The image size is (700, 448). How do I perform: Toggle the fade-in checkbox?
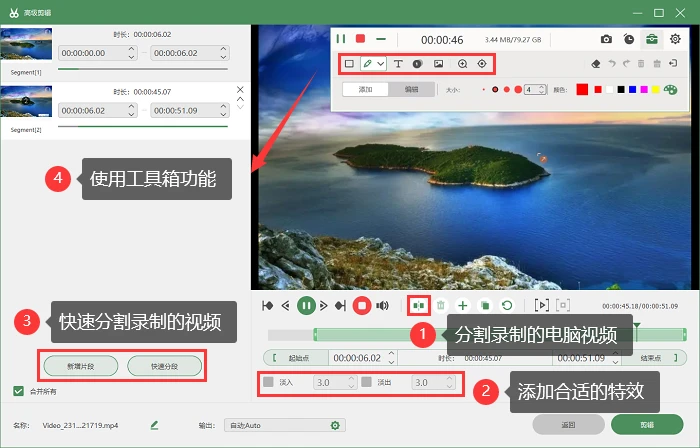click(268, 382)
